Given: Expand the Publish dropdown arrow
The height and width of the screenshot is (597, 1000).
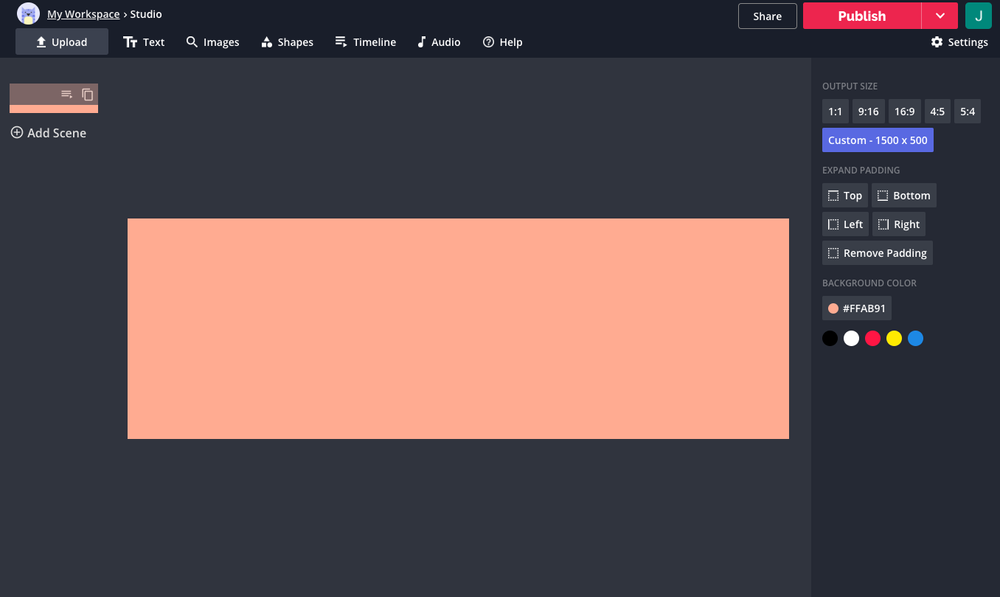Looking at the screenshot, I should click(938, 16).
